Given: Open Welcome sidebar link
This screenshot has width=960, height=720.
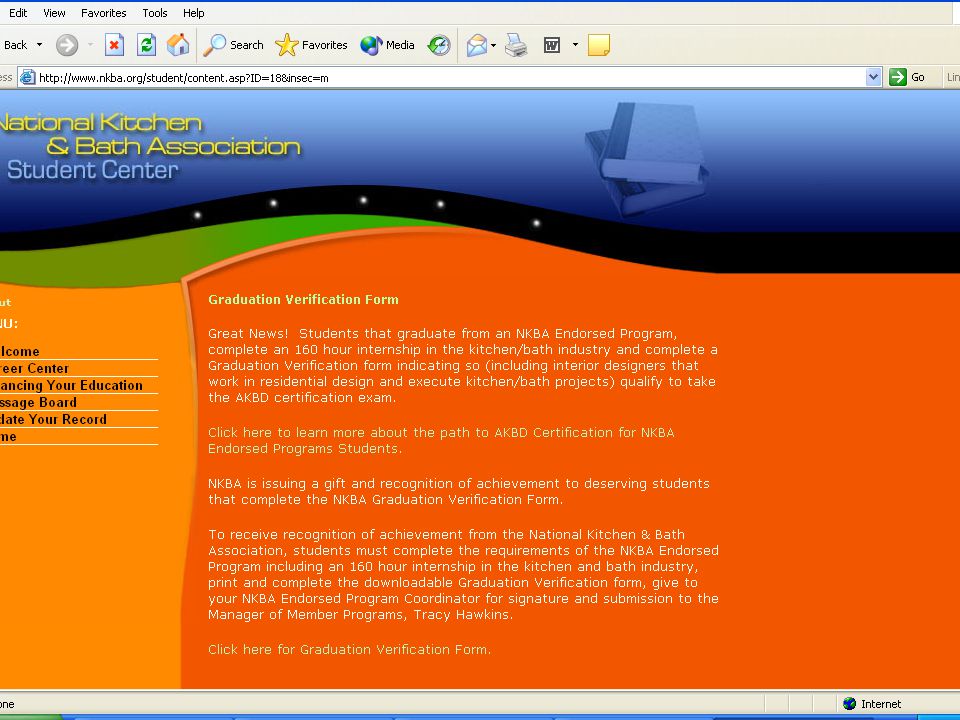Looking at the screenshot, I should [x=20, y=351].
